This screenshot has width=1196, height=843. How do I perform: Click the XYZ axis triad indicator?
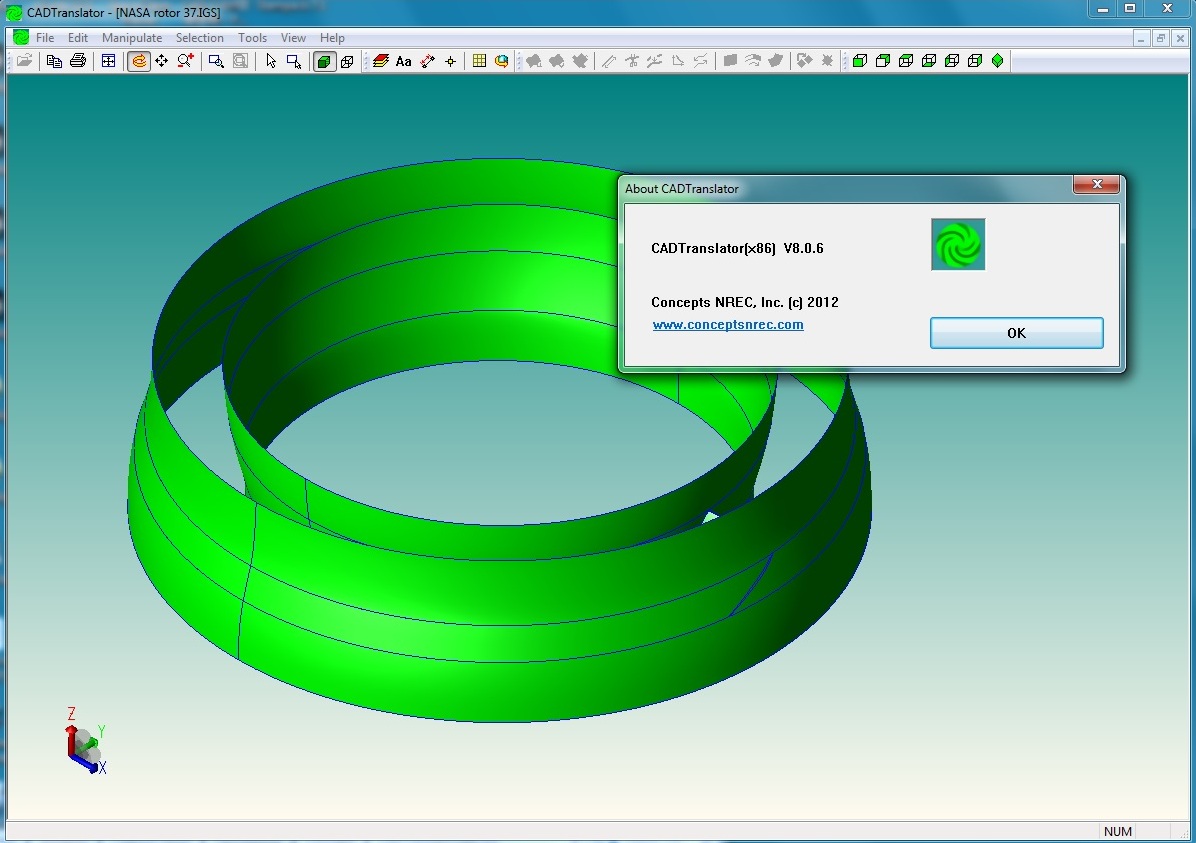[x=85, y=742]
